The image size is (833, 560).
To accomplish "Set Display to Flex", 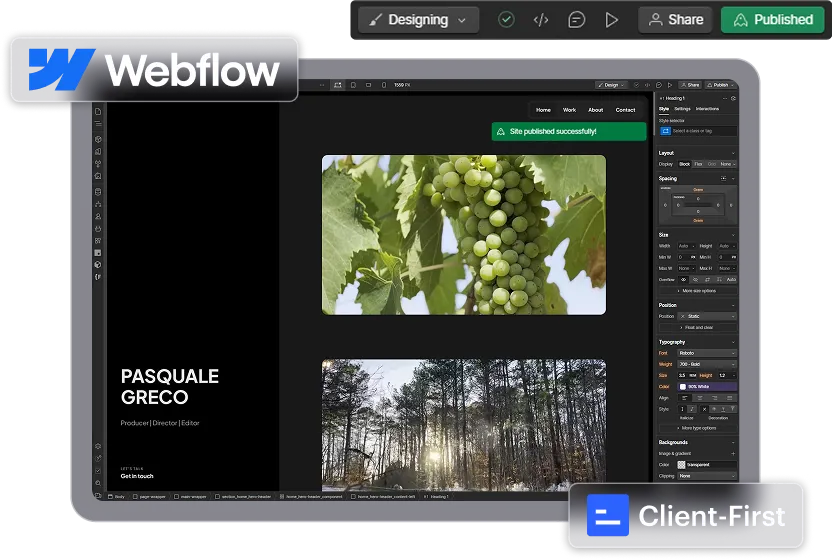I will 699,164.
